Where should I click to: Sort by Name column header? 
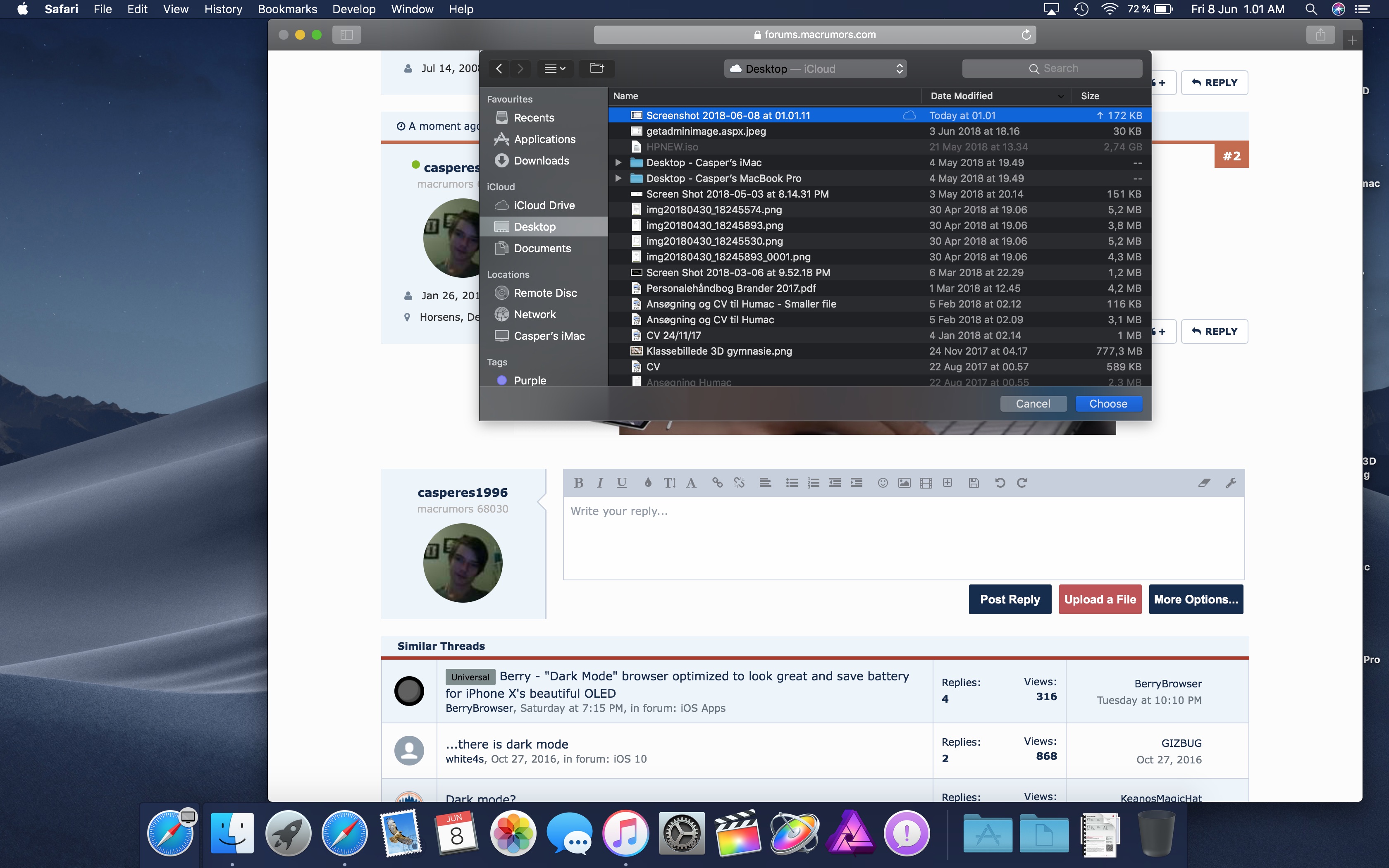tap(764, 96)
